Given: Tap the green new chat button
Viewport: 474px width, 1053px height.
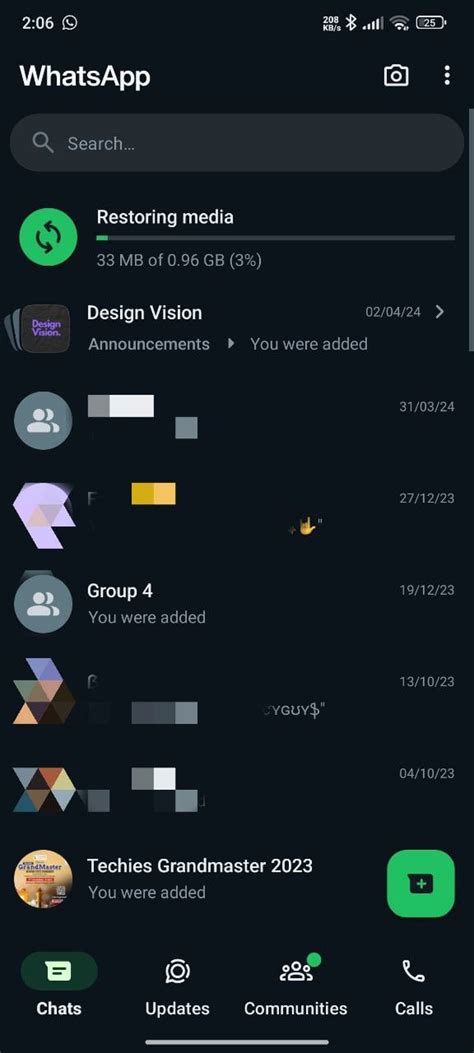Looking at the screenshot, I should 421,883.
